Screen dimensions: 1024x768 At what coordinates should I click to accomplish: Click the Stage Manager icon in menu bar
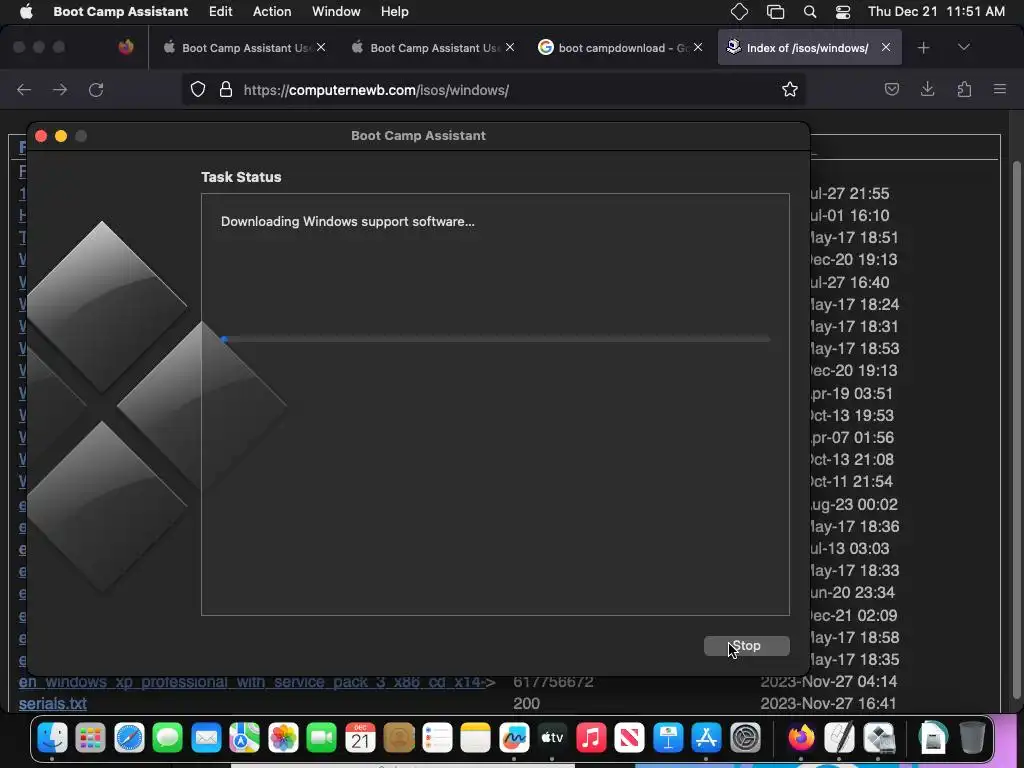pos(775,11)
